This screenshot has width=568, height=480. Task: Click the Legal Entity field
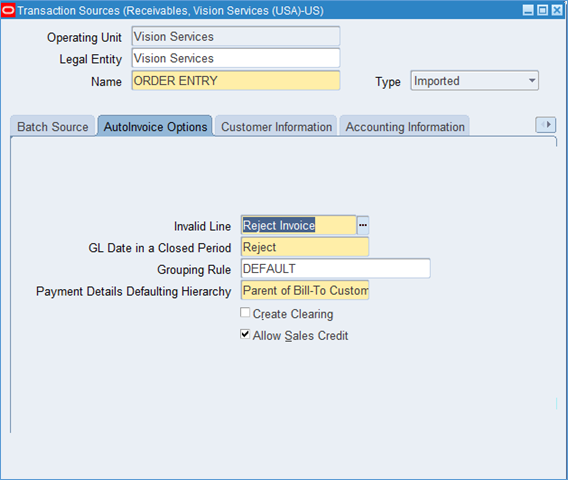[236, 58]
